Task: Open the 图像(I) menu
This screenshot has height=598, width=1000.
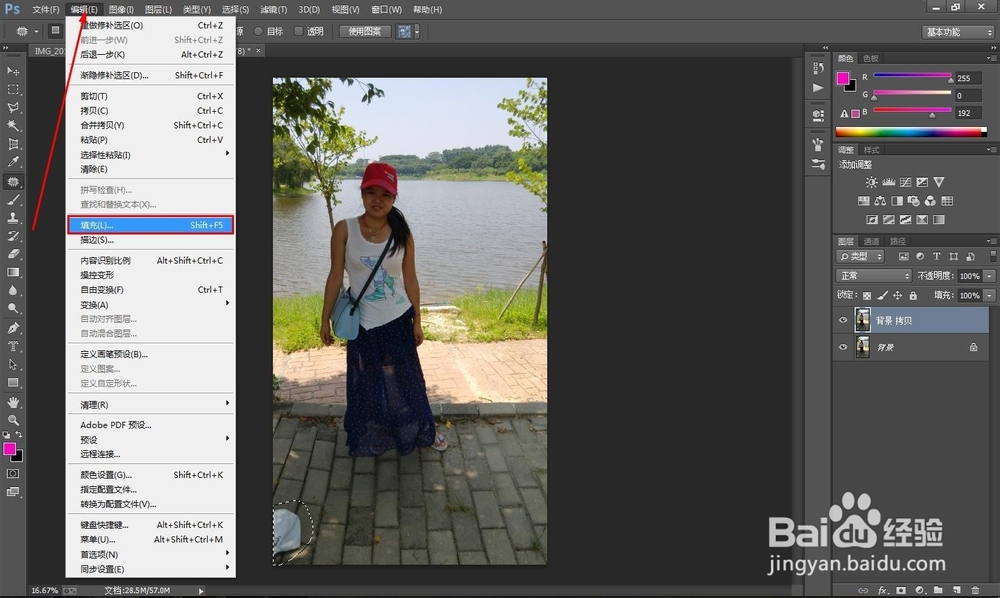Action: (x=121, y=10)
